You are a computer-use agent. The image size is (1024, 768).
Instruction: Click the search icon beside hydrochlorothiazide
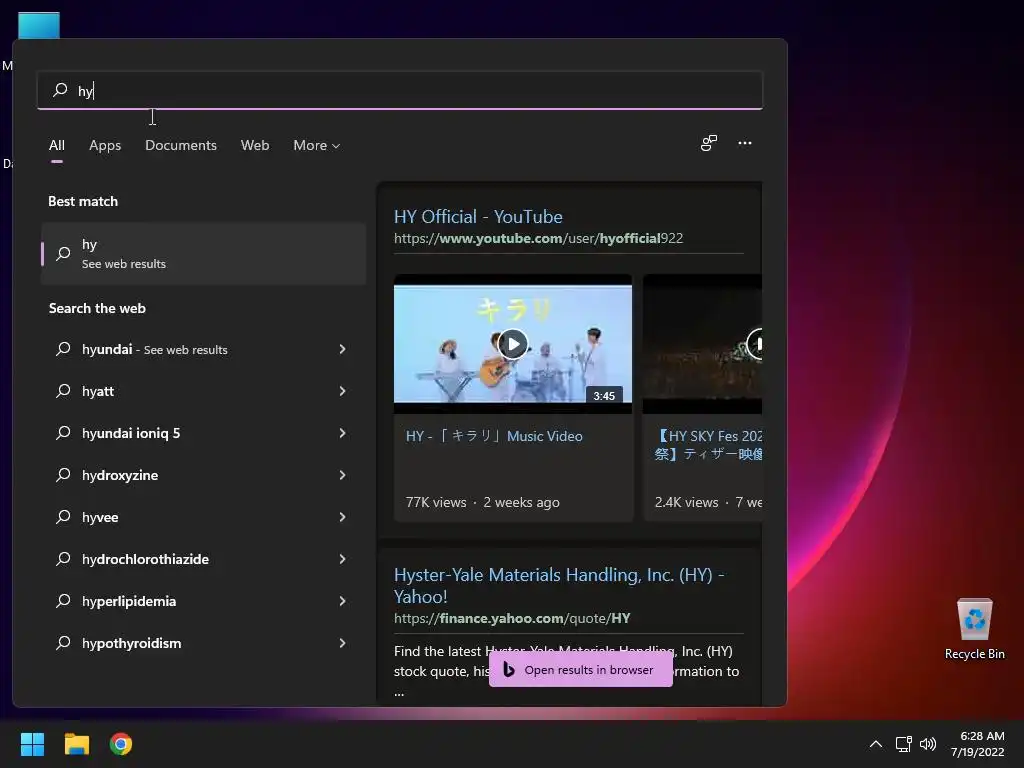coord(63,558)
